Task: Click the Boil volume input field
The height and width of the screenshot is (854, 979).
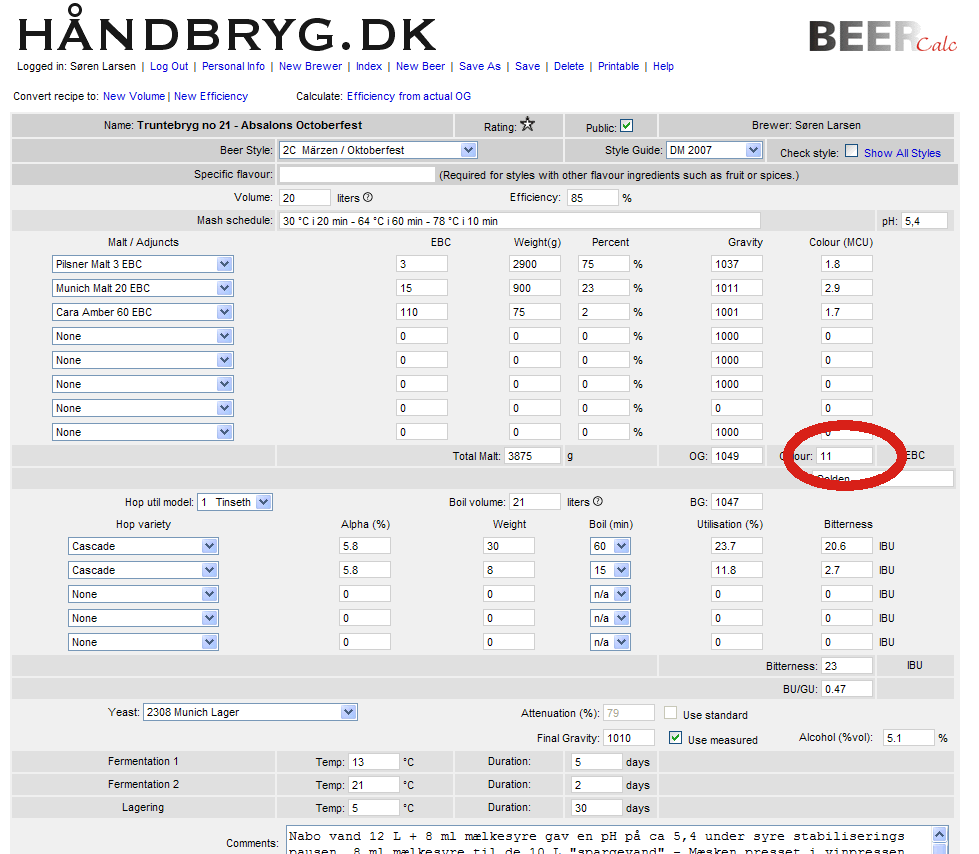Action: [535, 502]
